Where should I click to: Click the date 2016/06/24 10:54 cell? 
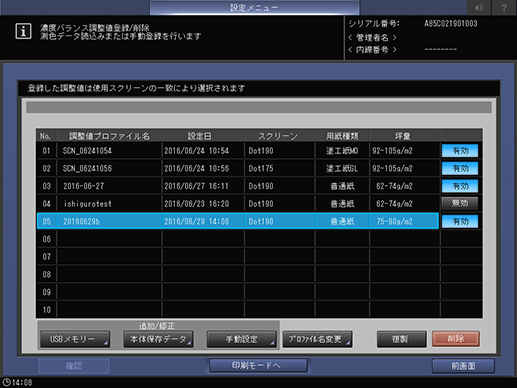click(203, 151)
